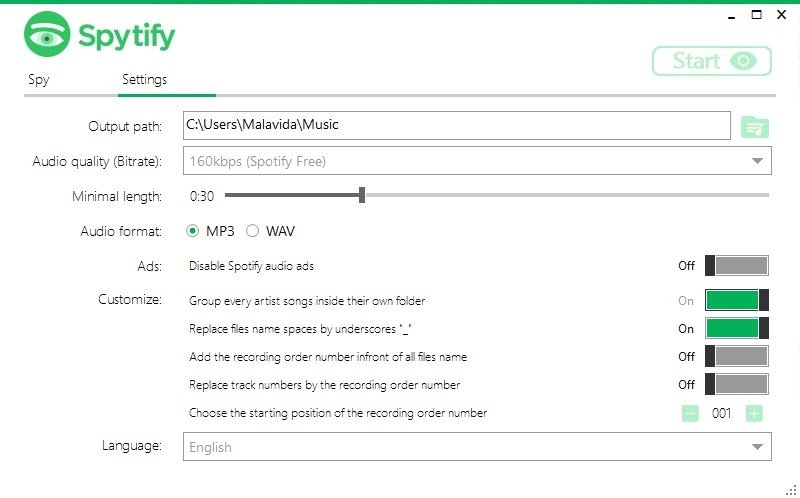Decrease starting order number with minus

[x=690, y=413]
